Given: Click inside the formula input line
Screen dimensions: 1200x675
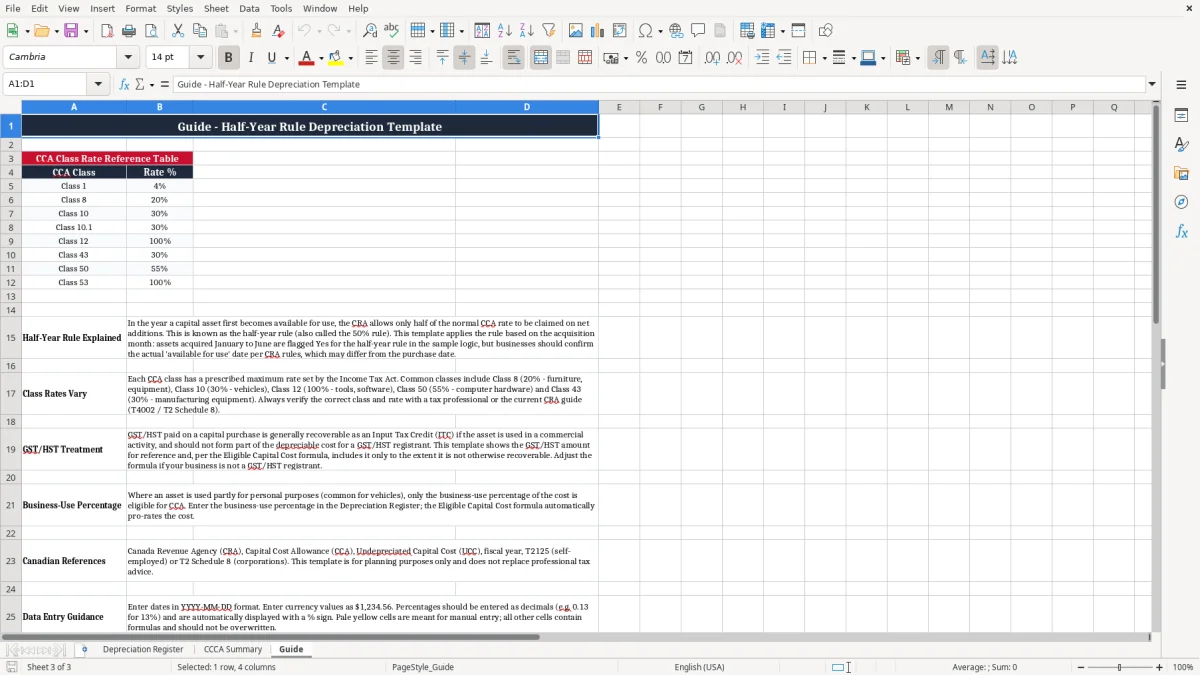Looking at the screenshot, I should 659,84.
